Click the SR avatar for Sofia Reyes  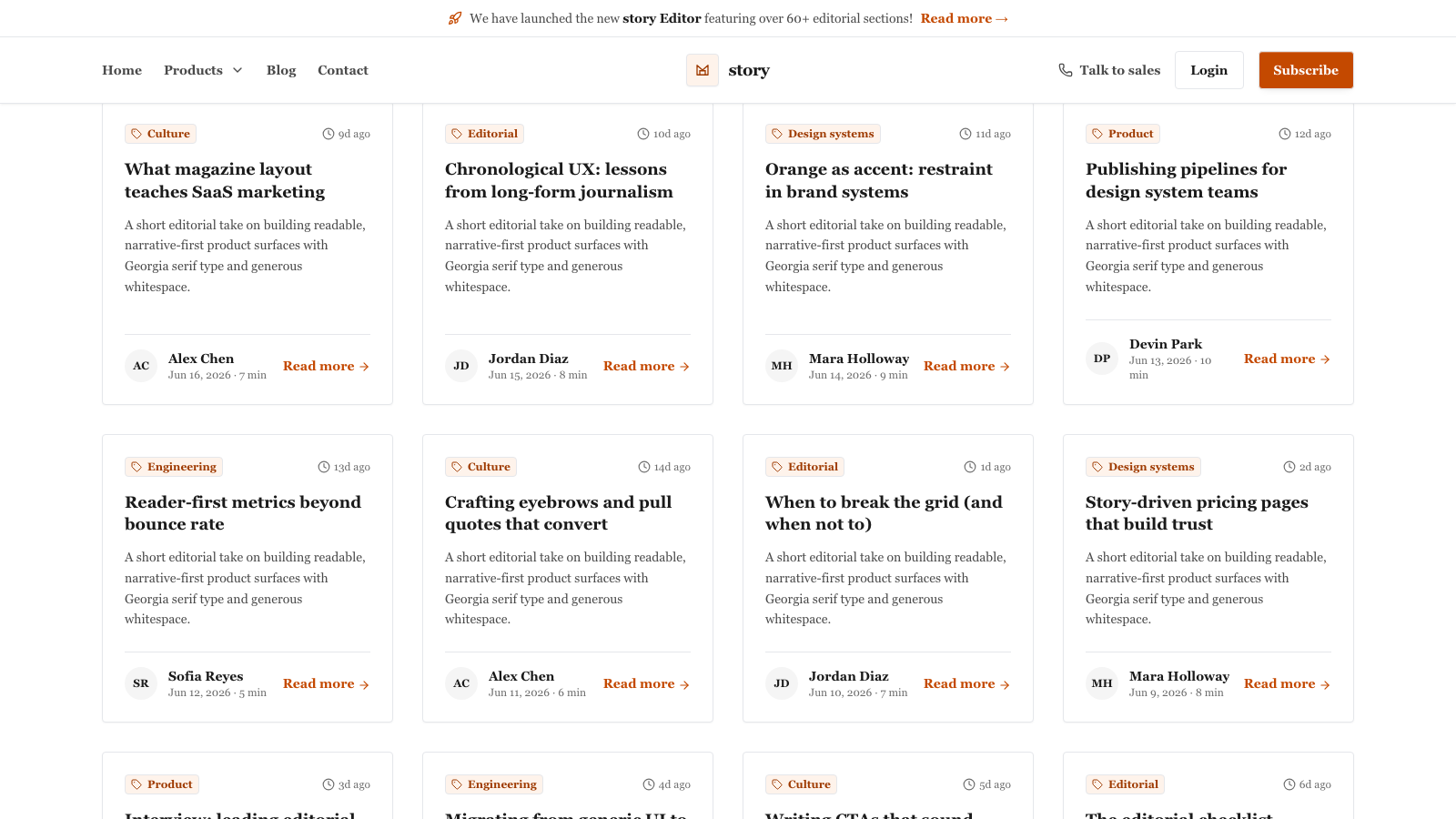point(141,683)
